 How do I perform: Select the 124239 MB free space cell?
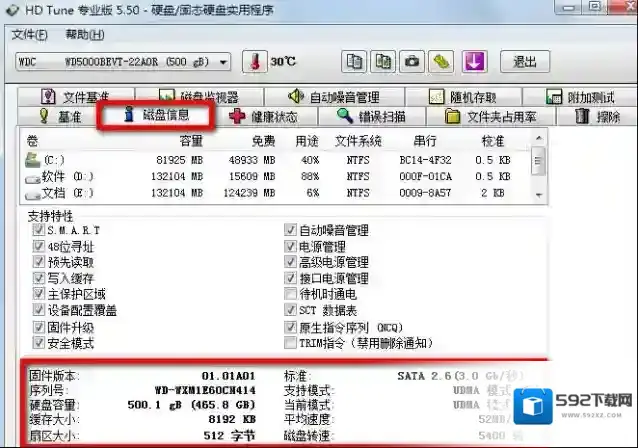tap(249, 193)
